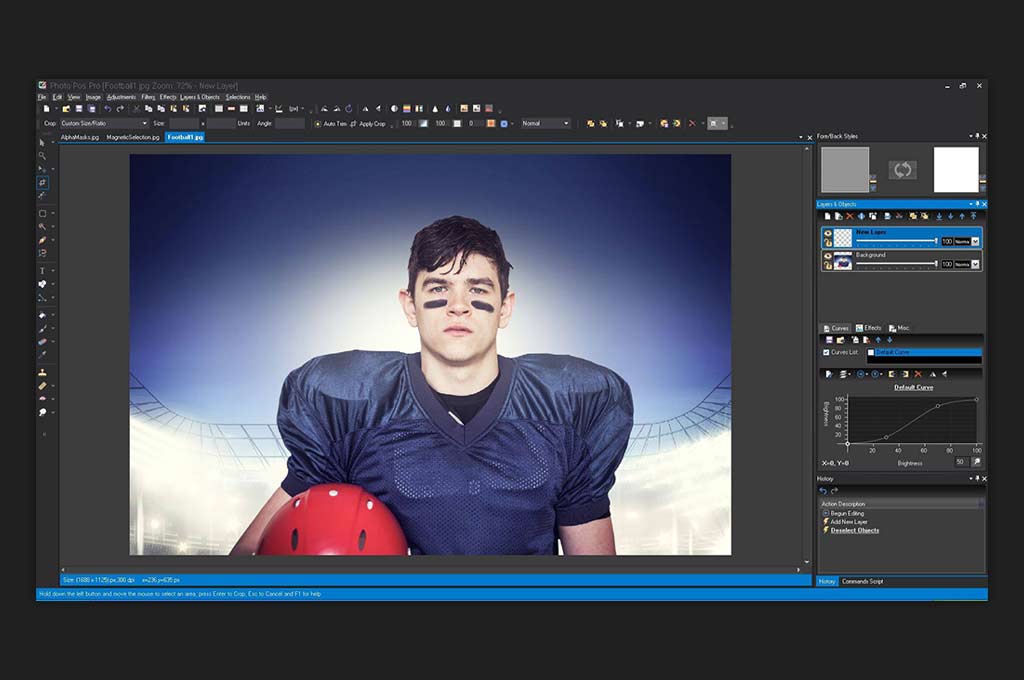Click the contrast half-circle icon in toolbar

click(x=394, y=109)
